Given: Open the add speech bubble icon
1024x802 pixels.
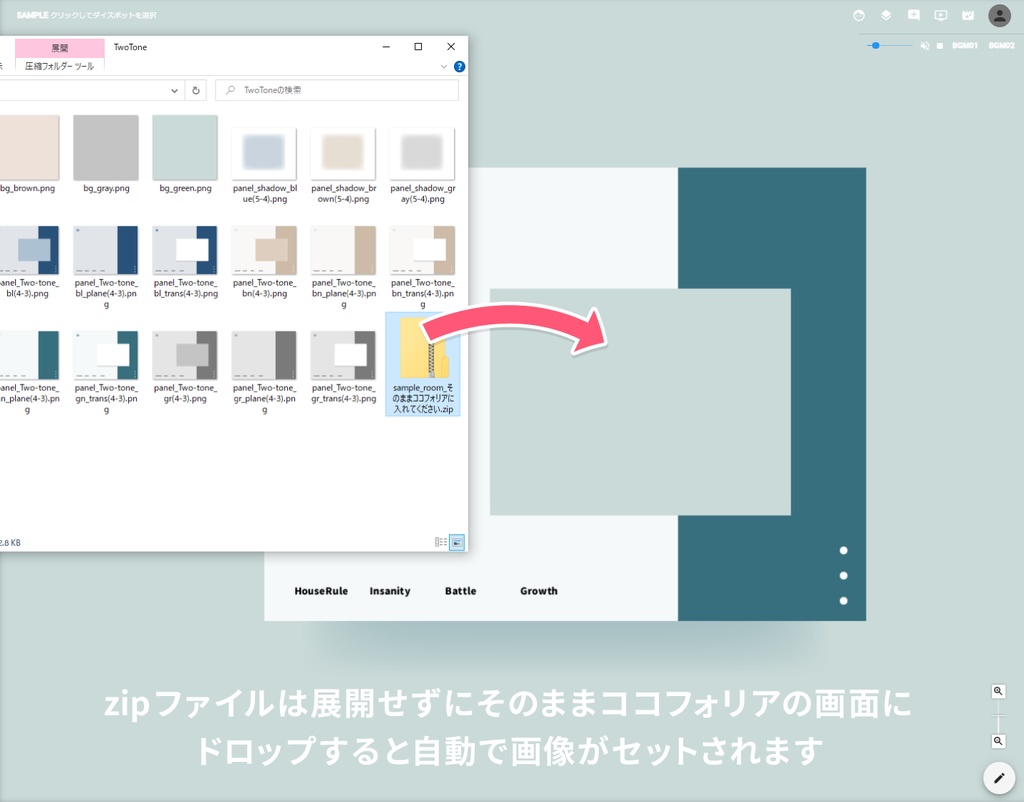Looking at the screenshot, I should coord(913,15).
